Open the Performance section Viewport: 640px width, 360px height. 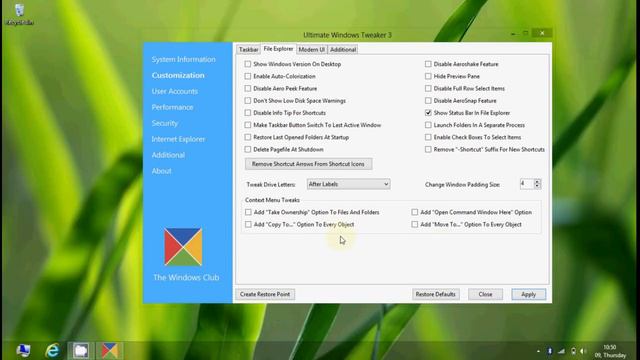pos(172,107)
